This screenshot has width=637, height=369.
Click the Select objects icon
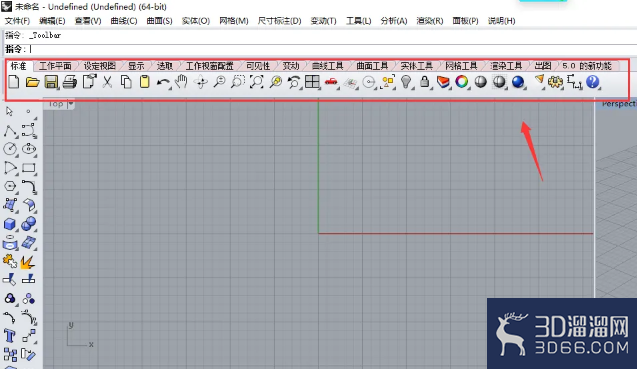pos(388,82)
